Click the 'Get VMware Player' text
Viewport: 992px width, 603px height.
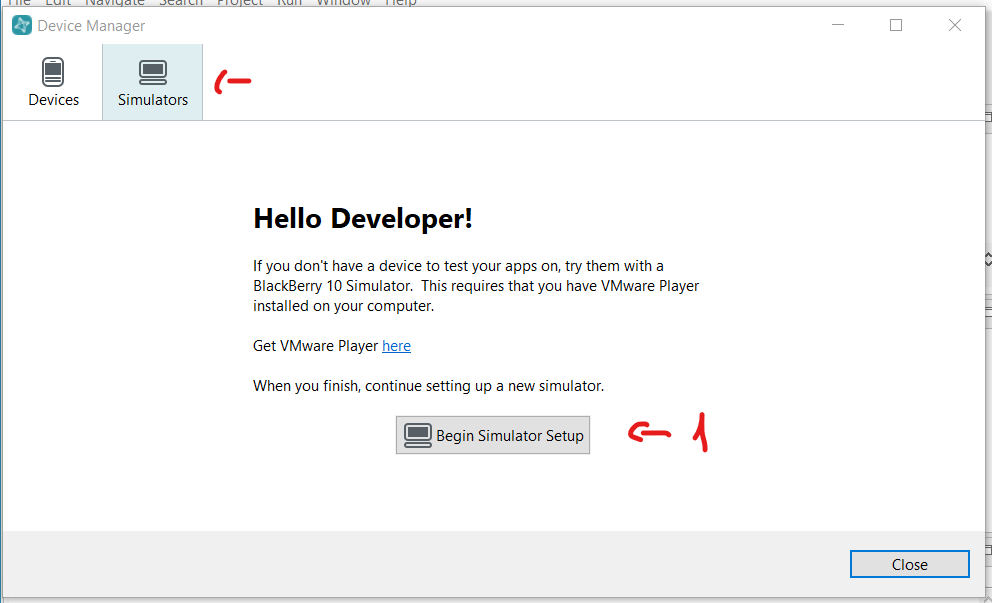tap(316, 346)
